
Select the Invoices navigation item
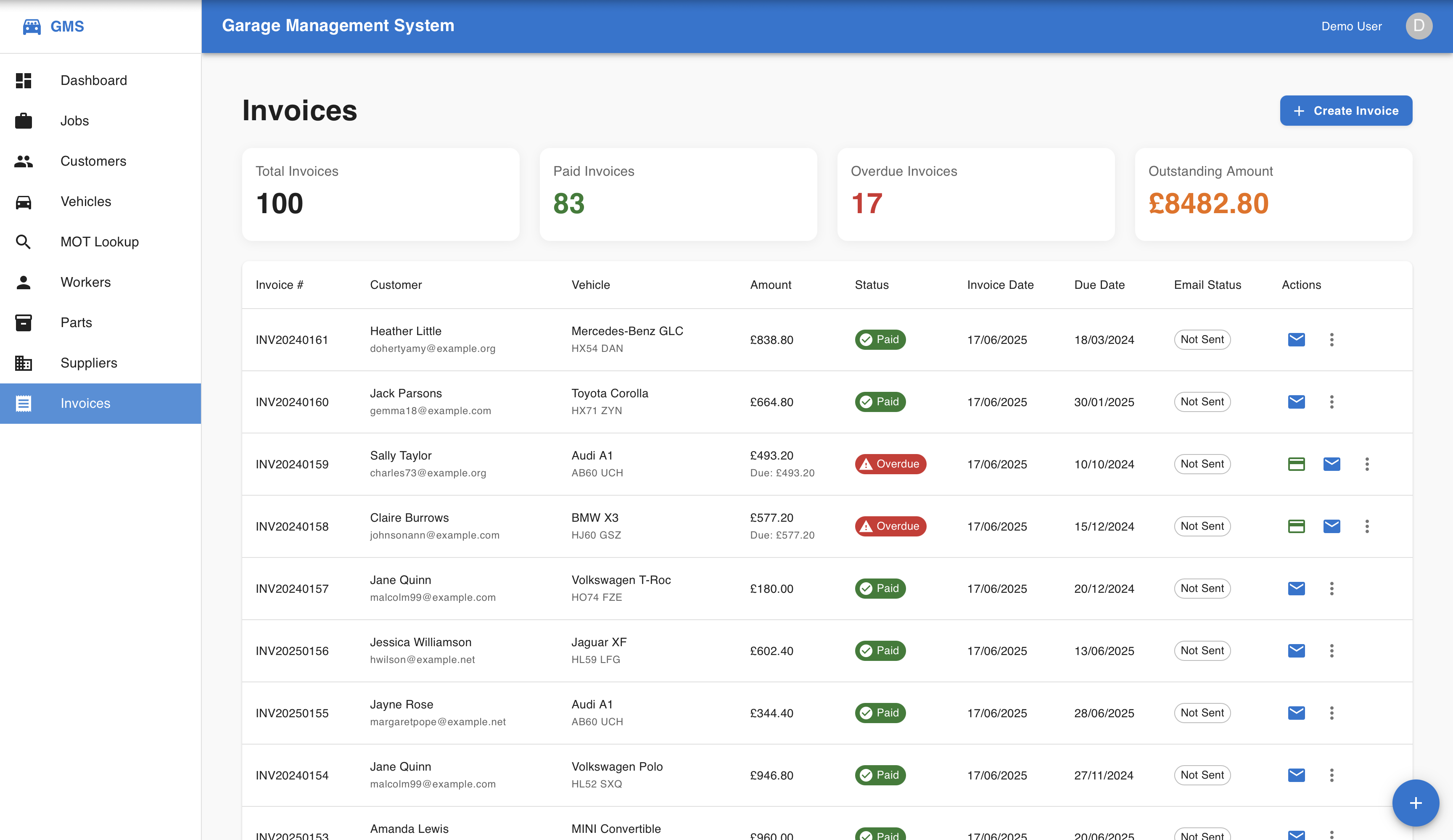tap(85, 403)
